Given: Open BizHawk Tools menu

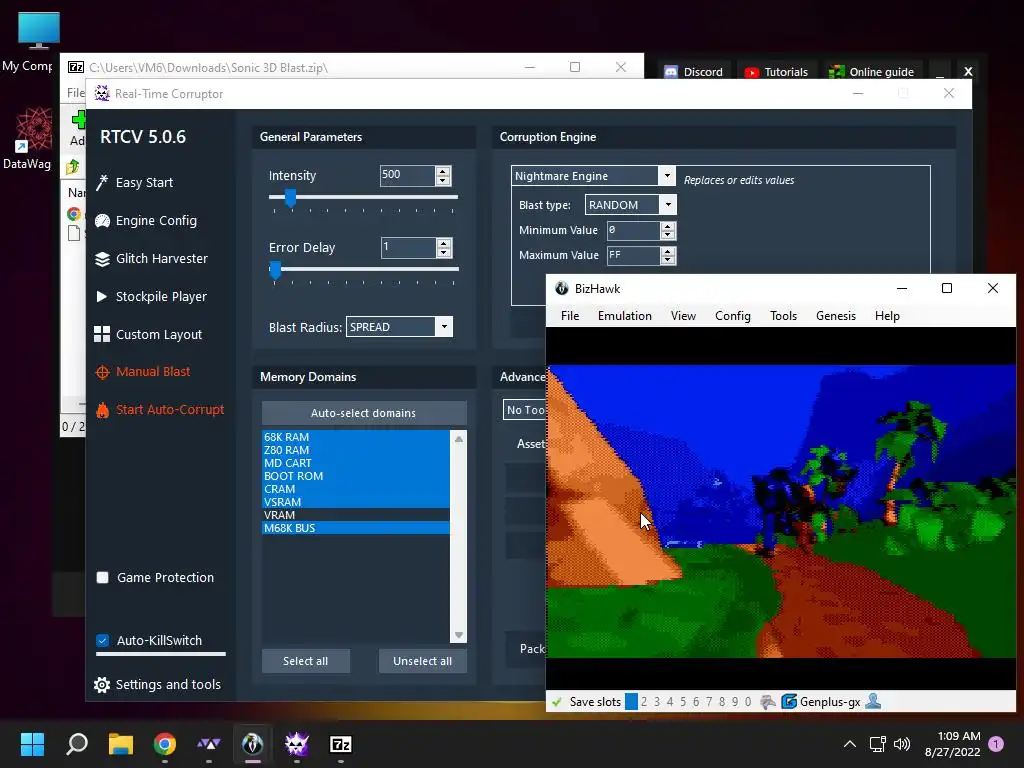Looking at the screenshot, I should [783, 316].
